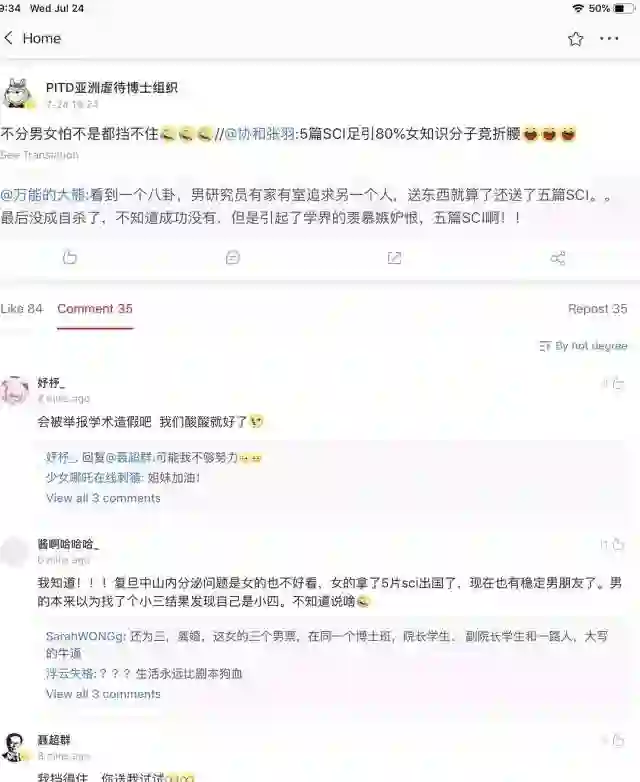Tap the See Translation link
640x782 pixels.
39,155
